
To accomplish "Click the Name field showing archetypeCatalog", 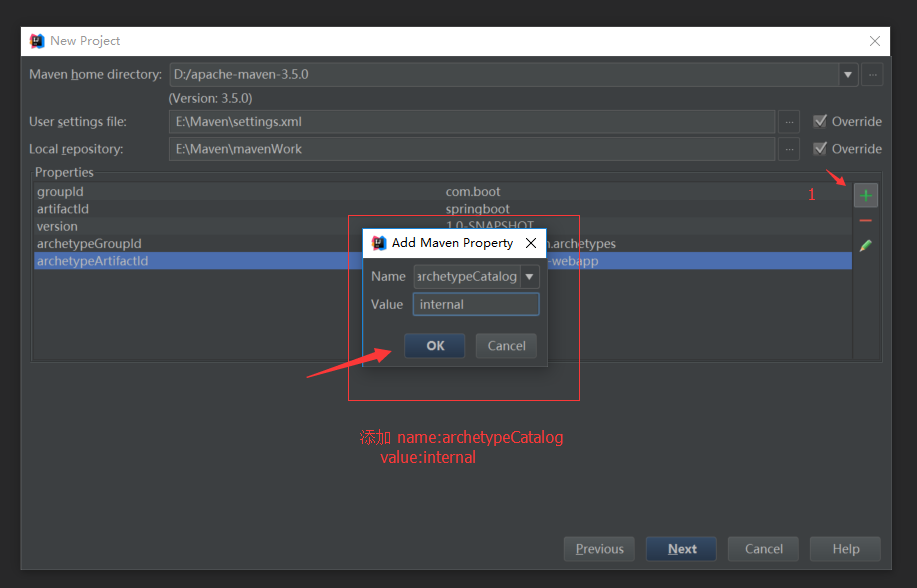I will click(x=467, y=277).
